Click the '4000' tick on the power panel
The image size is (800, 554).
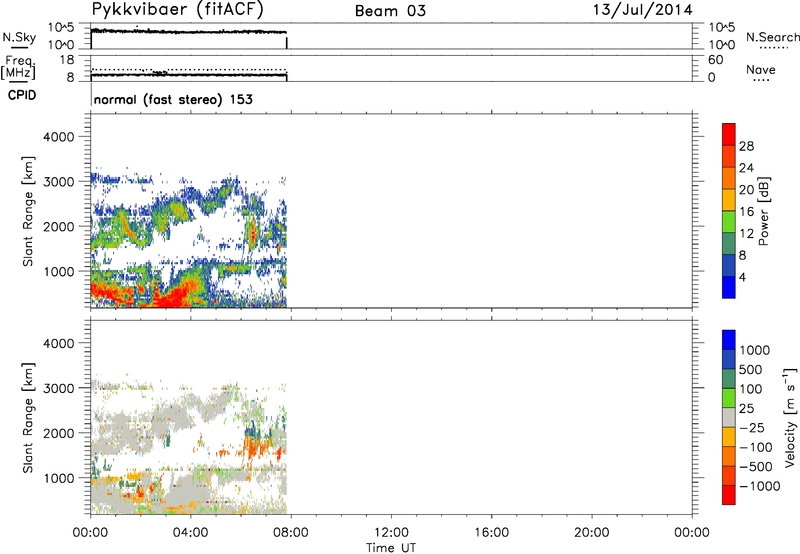(58, 137)
